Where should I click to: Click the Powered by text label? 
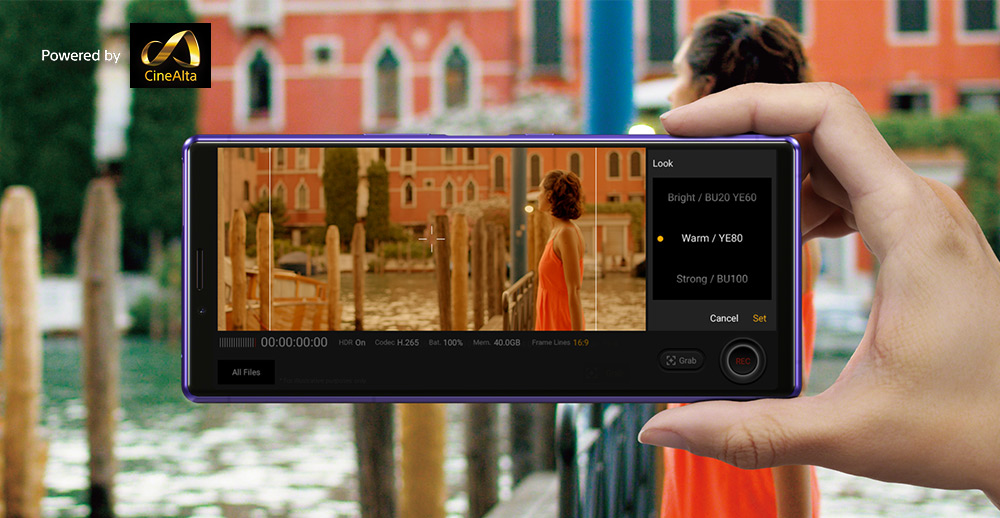(x=80, y=56)
